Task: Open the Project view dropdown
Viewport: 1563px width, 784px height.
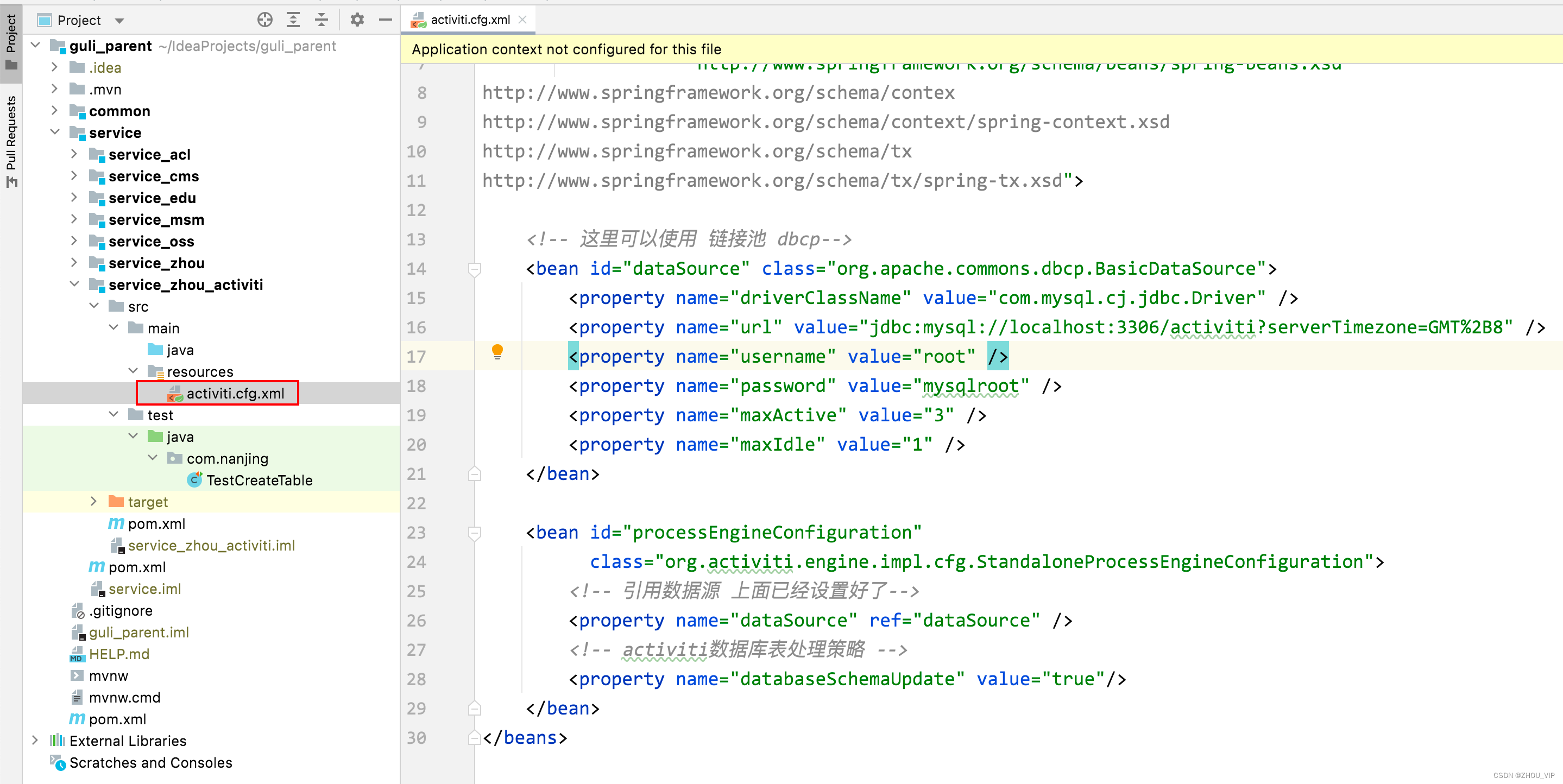Action: tap(119, 21)
